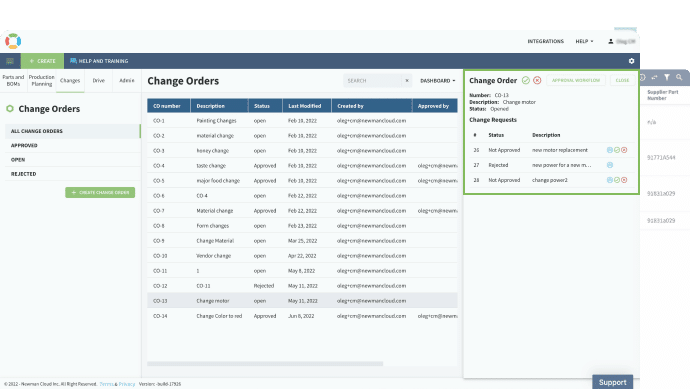Approve change request 26
This screenshot has width=690, height=389.
(617, 150)
